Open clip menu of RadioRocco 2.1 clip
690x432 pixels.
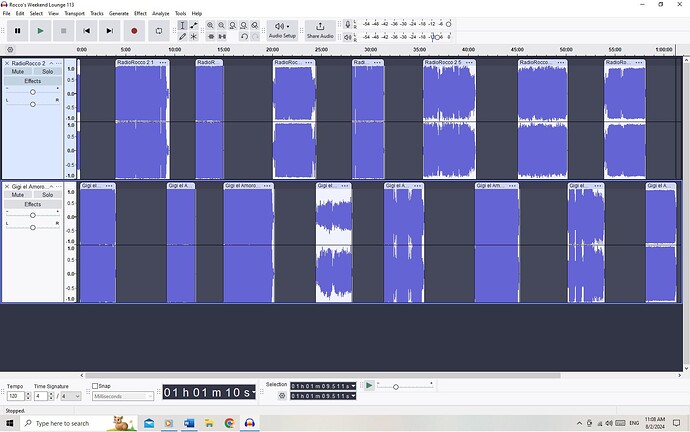pos(163,62)
